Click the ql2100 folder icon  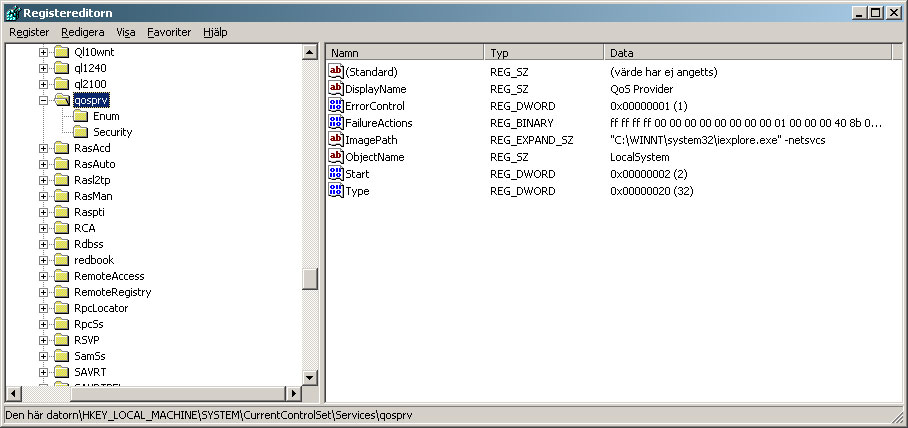[61, 84]
